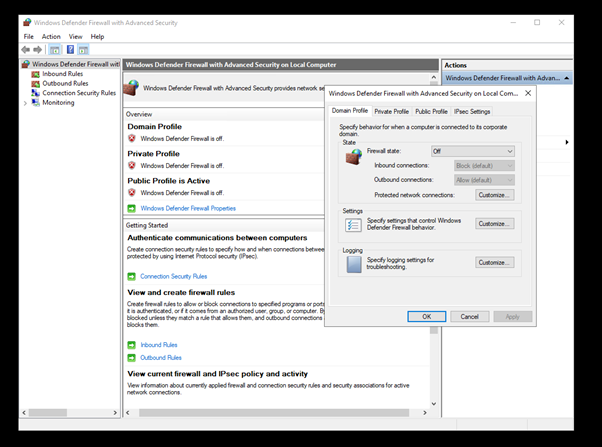Open the Inbound Rules link in Getting Started

(x=159, y=345)
